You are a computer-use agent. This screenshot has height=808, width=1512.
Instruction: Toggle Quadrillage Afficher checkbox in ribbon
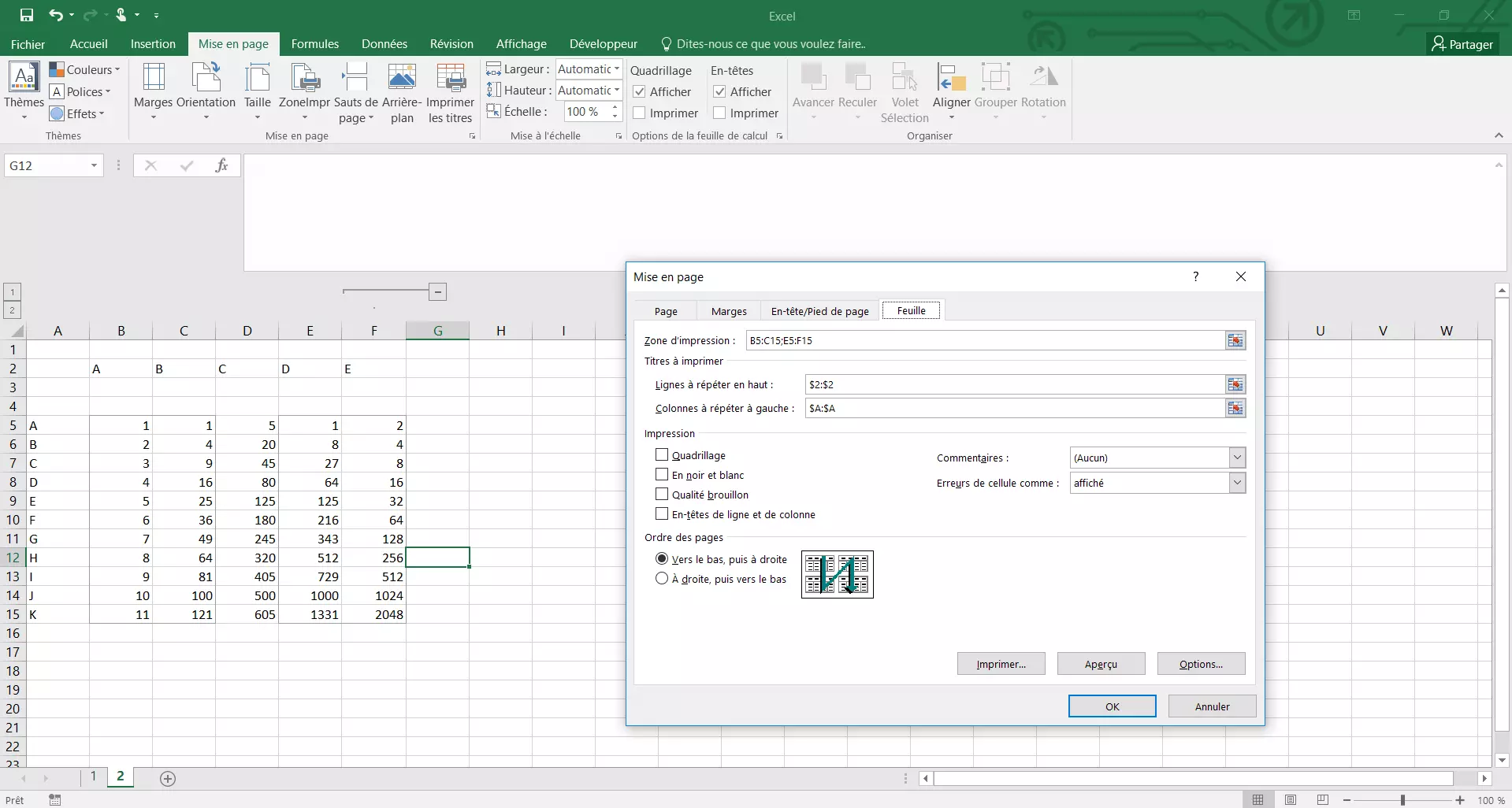point(640,92)
